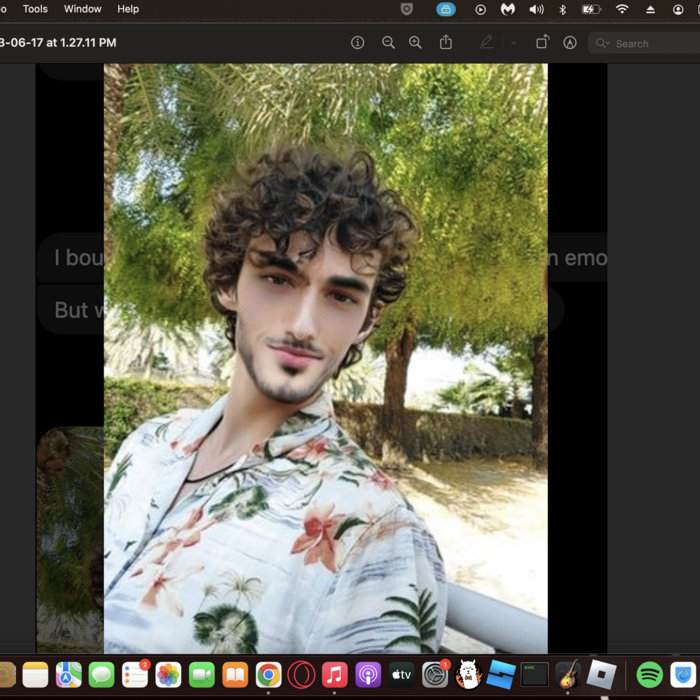The height and width of the screenshot is (700, 700).
Task: Open the Tools menu
Action: tap(35, 9)
